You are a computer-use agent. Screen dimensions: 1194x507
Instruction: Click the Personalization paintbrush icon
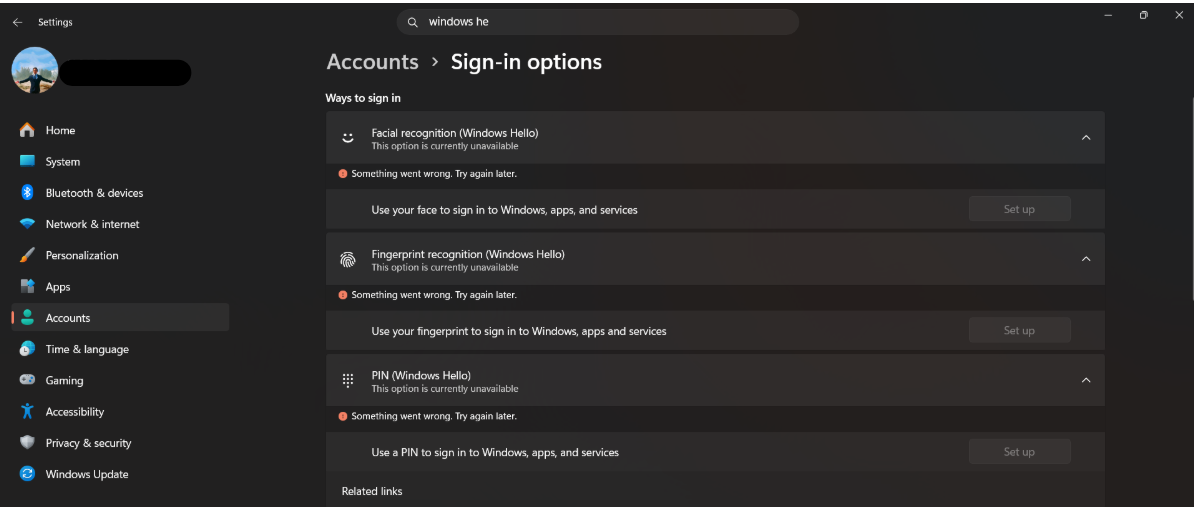[x=27, y=255]
